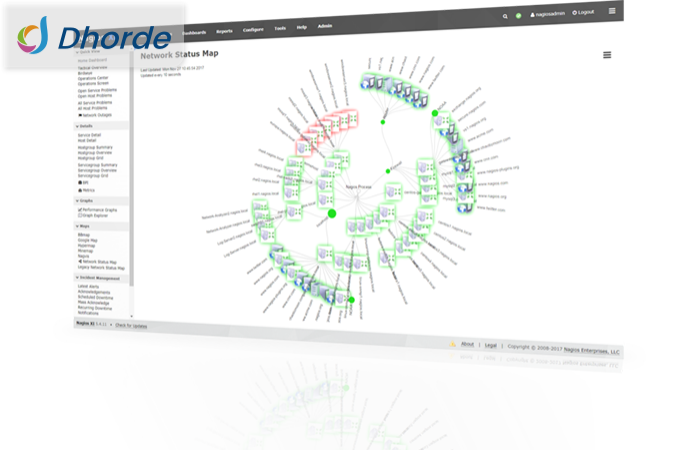The height and width of the screenshot is (450, 700).
Task: Click the About link in footer
Action: click(467, 344)
